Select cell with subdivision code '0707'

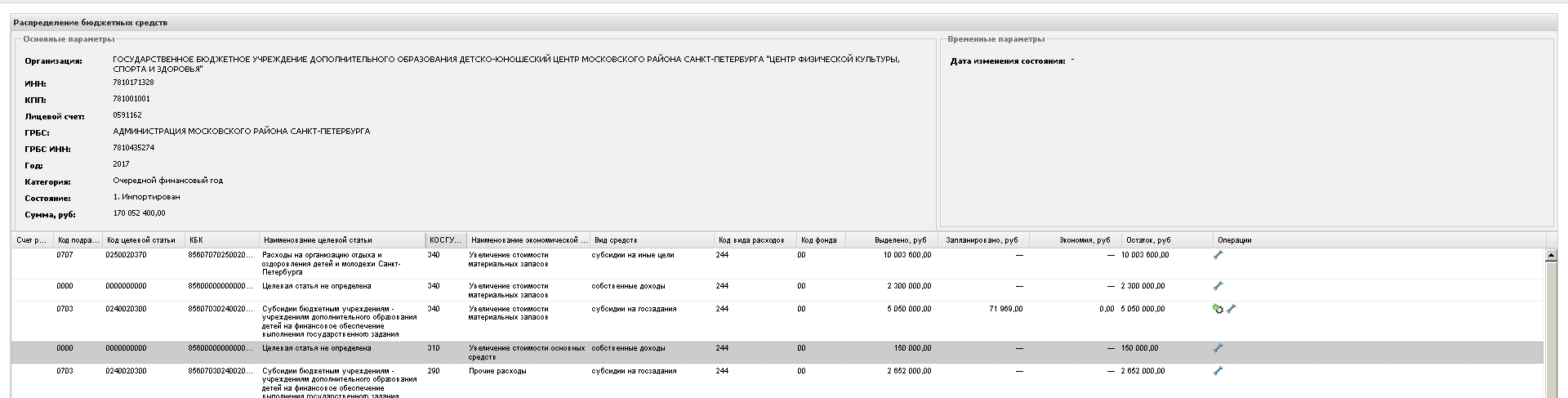coord(65,255)
